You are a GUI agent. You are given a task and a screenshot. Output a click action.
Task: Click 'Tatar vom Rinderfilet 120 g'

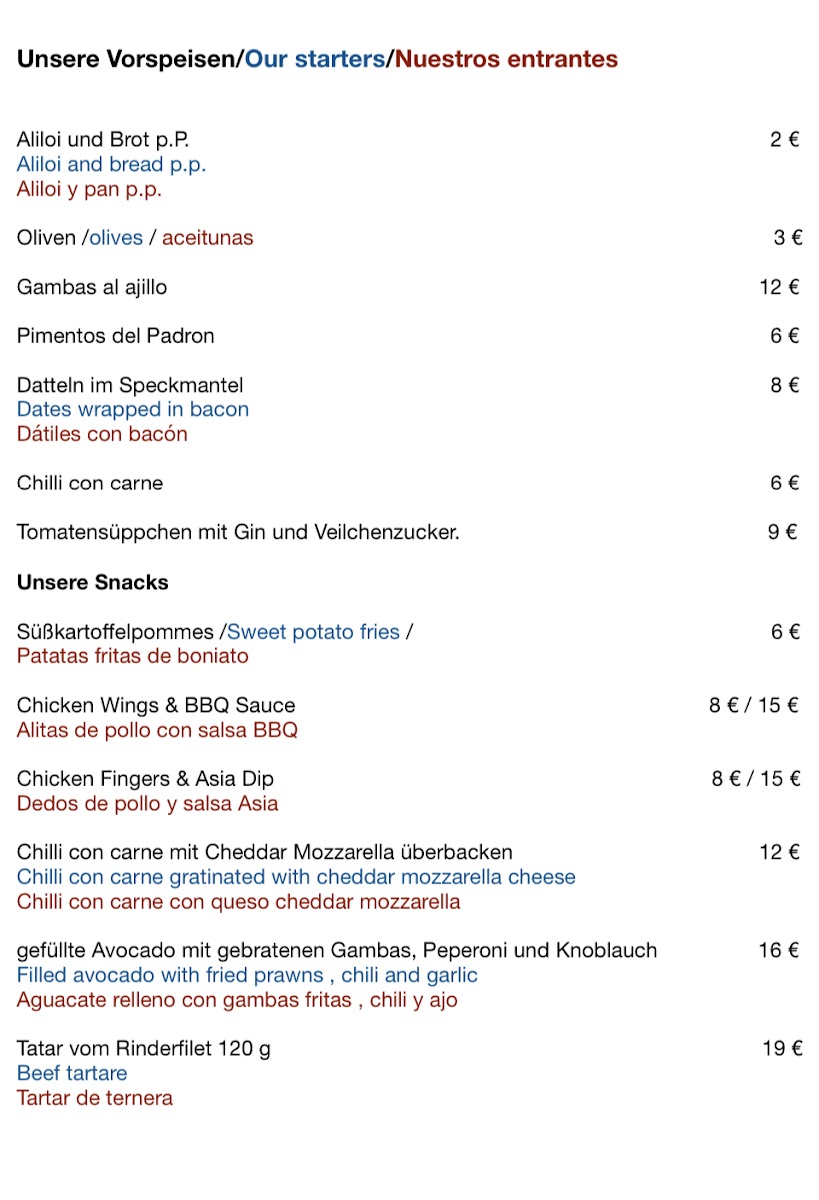(144, 1049)
